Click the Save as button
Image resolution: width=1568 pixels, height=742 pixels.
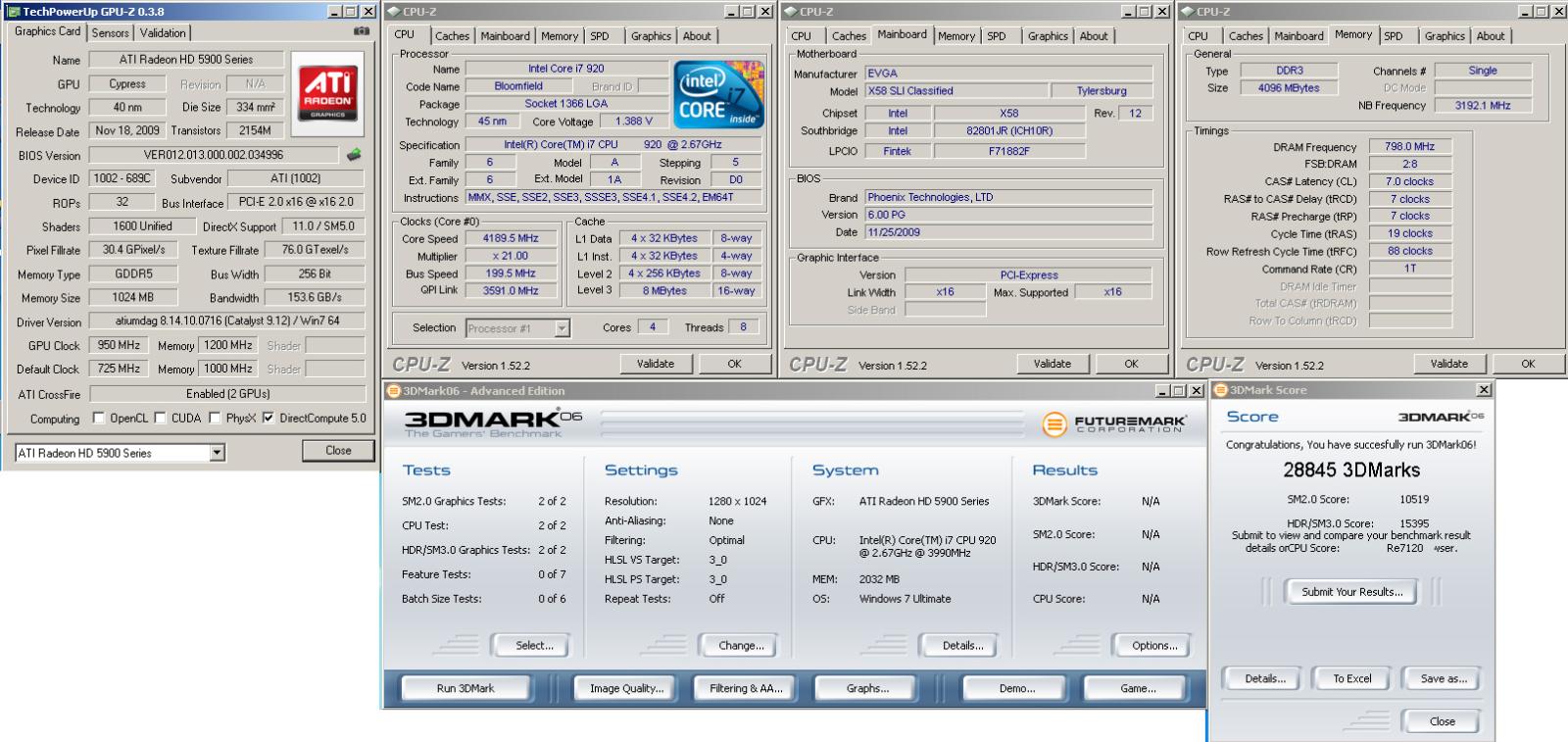1444,678
